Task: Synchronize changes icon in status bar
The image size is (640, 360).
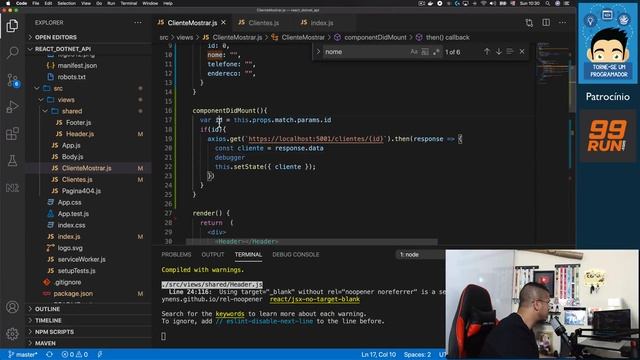Action: click(x=49, y=354)
